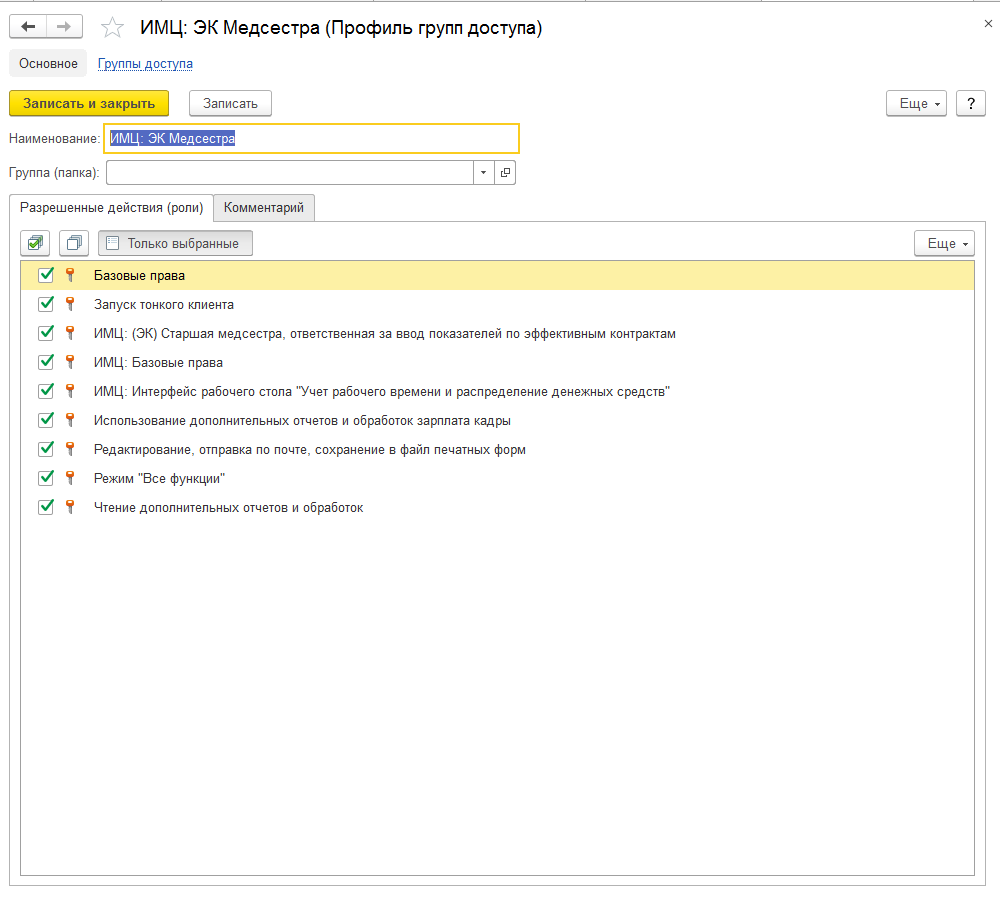Viewport: 1000px width, 898px height.
Task: Click key icon next to Базовые права
Action: pos(70,275)
